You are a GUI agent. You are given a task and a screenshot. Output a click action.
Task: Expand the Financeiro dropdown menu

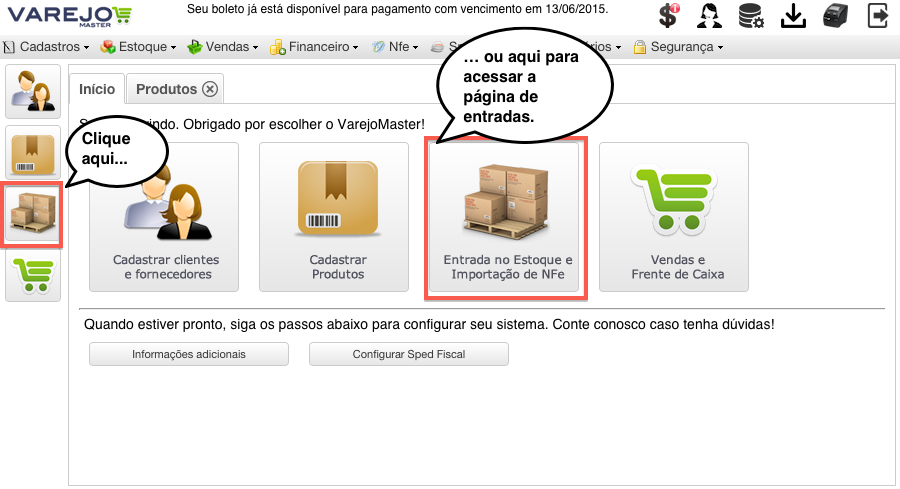click(x=315, y=47)
